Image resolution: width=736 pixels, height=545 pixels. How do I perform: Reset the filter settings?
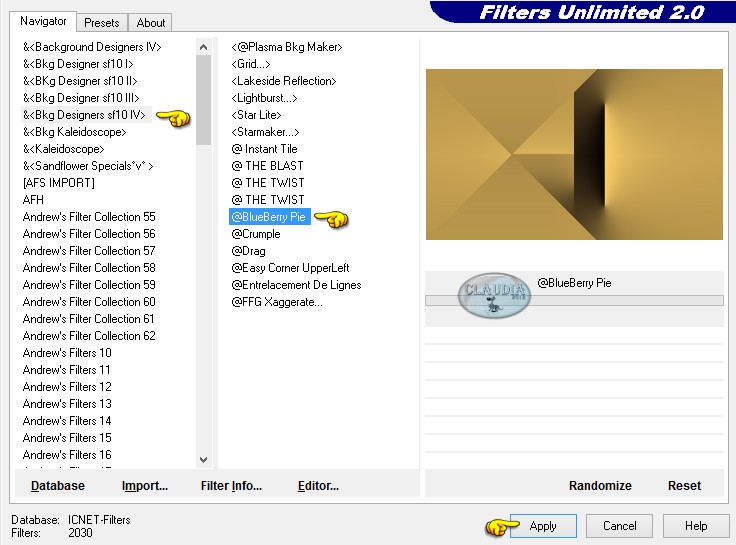[x=684, y=485]
